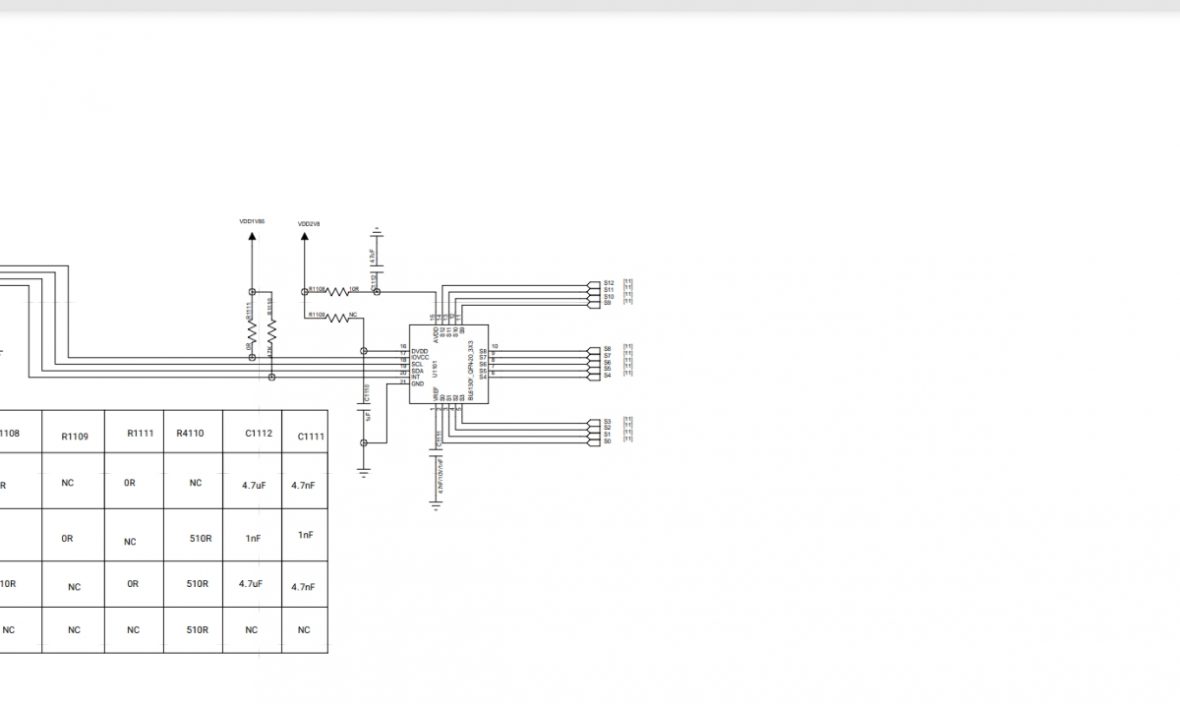The width and height of the screenshot is (1180, 704).
Task: Select the U1101 chip body
Action: (x=448, y=364)
